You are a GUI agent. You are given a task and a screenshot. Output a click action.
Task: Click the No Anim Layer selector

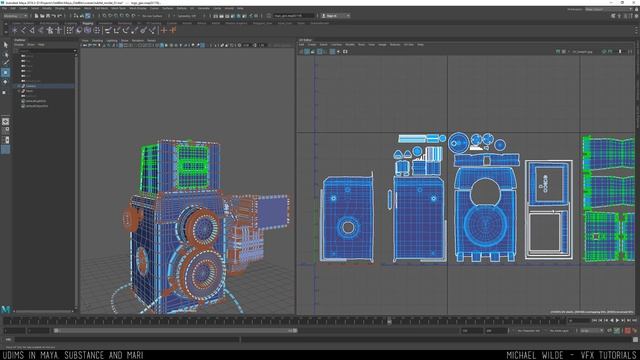pos(559,331)
